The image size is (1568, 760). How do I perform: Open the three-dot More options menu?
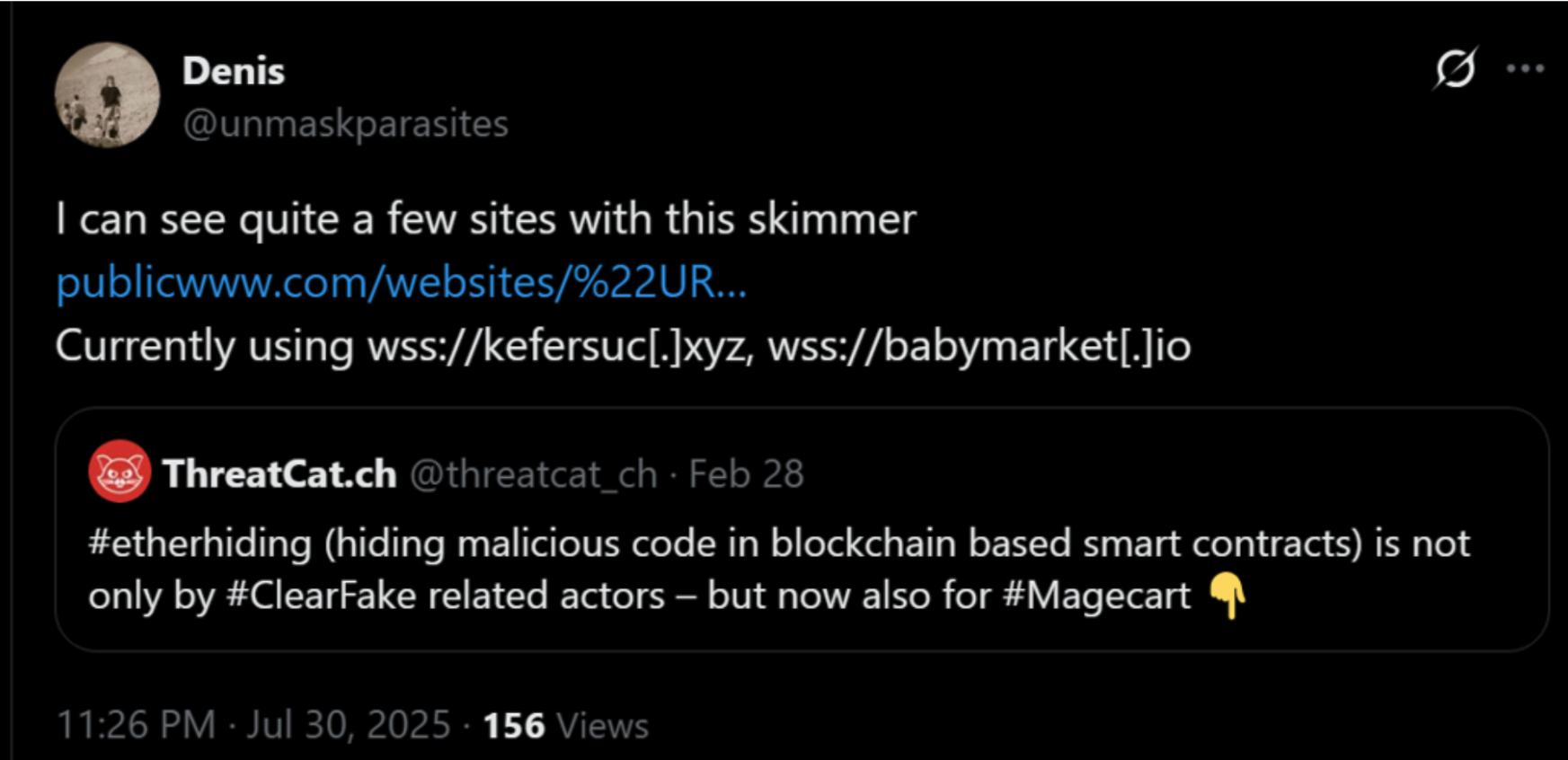pos(1525,68)
